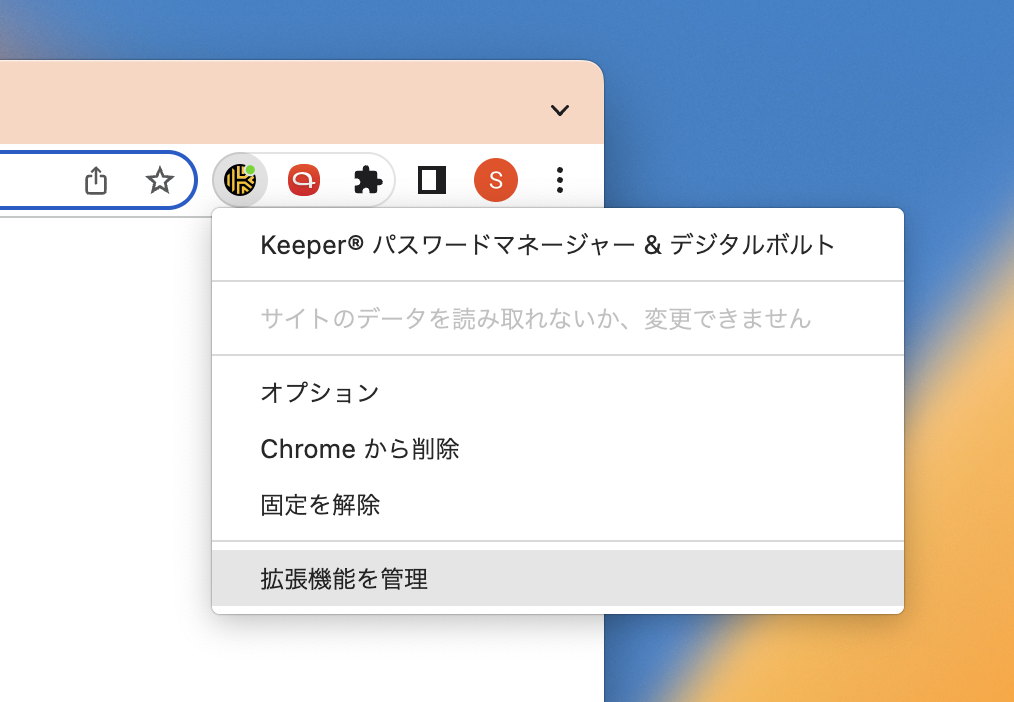
Task: Bookmark this page with the star icon
Action: 159,180
